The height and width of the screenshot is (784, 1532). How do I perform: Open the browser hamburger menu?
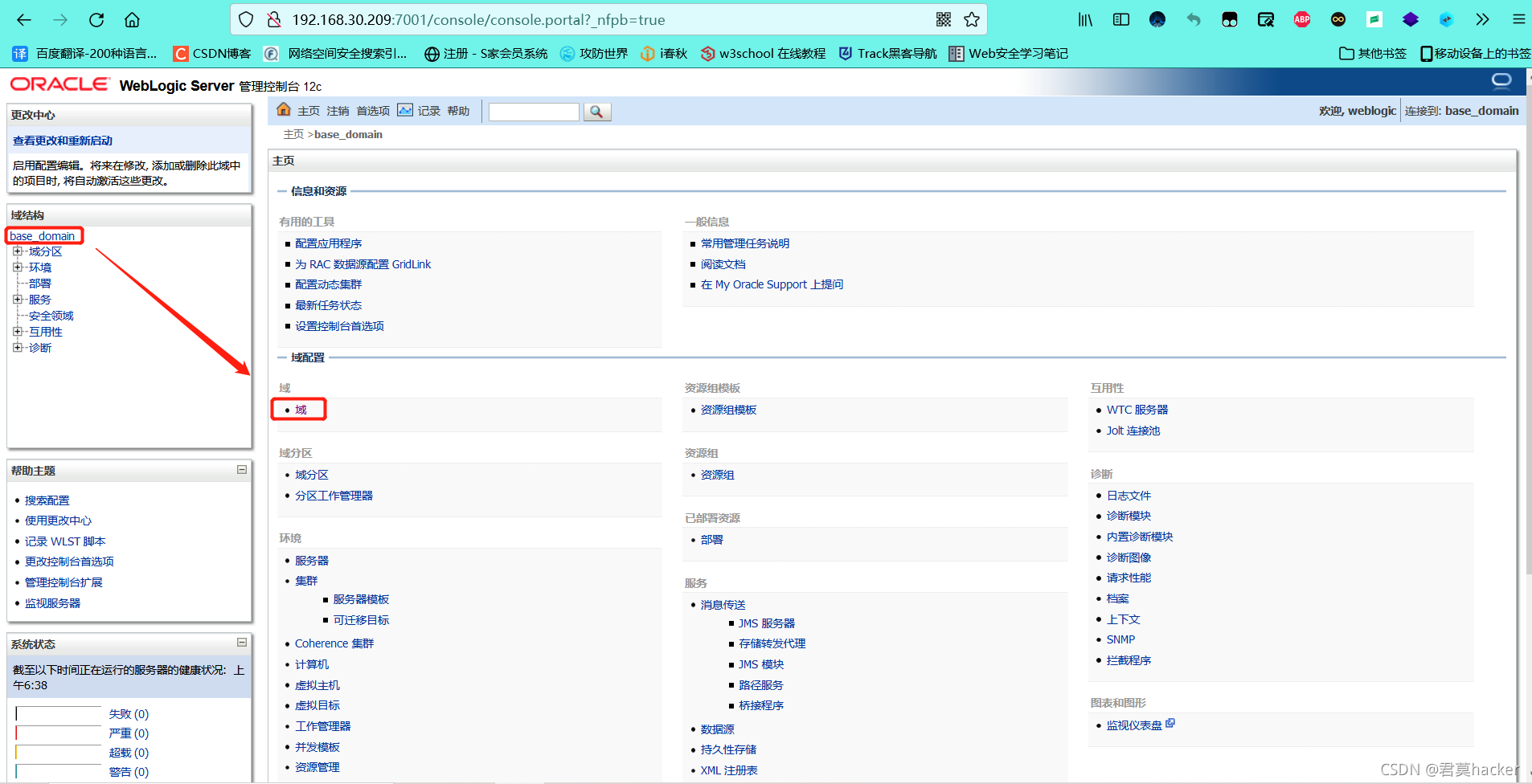tap(1518, 20)
